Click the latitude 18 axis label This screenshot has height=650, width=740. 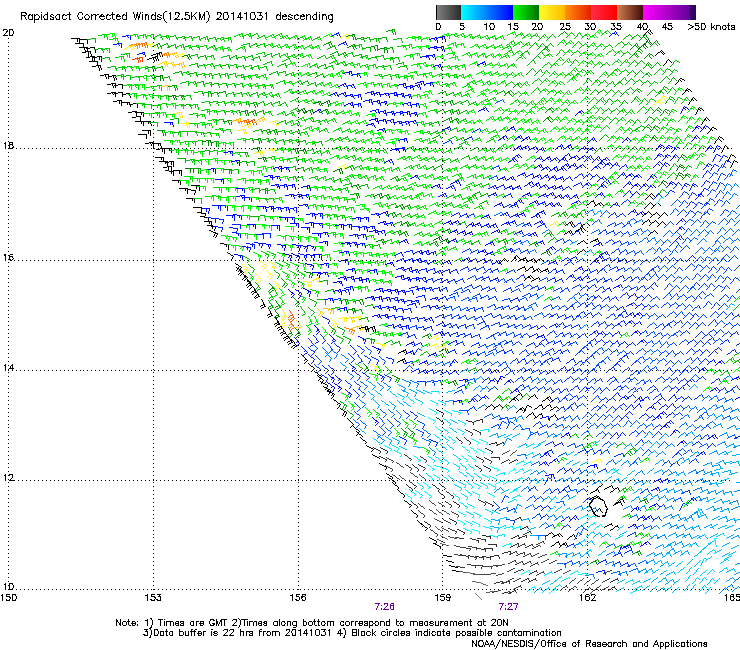8,145
